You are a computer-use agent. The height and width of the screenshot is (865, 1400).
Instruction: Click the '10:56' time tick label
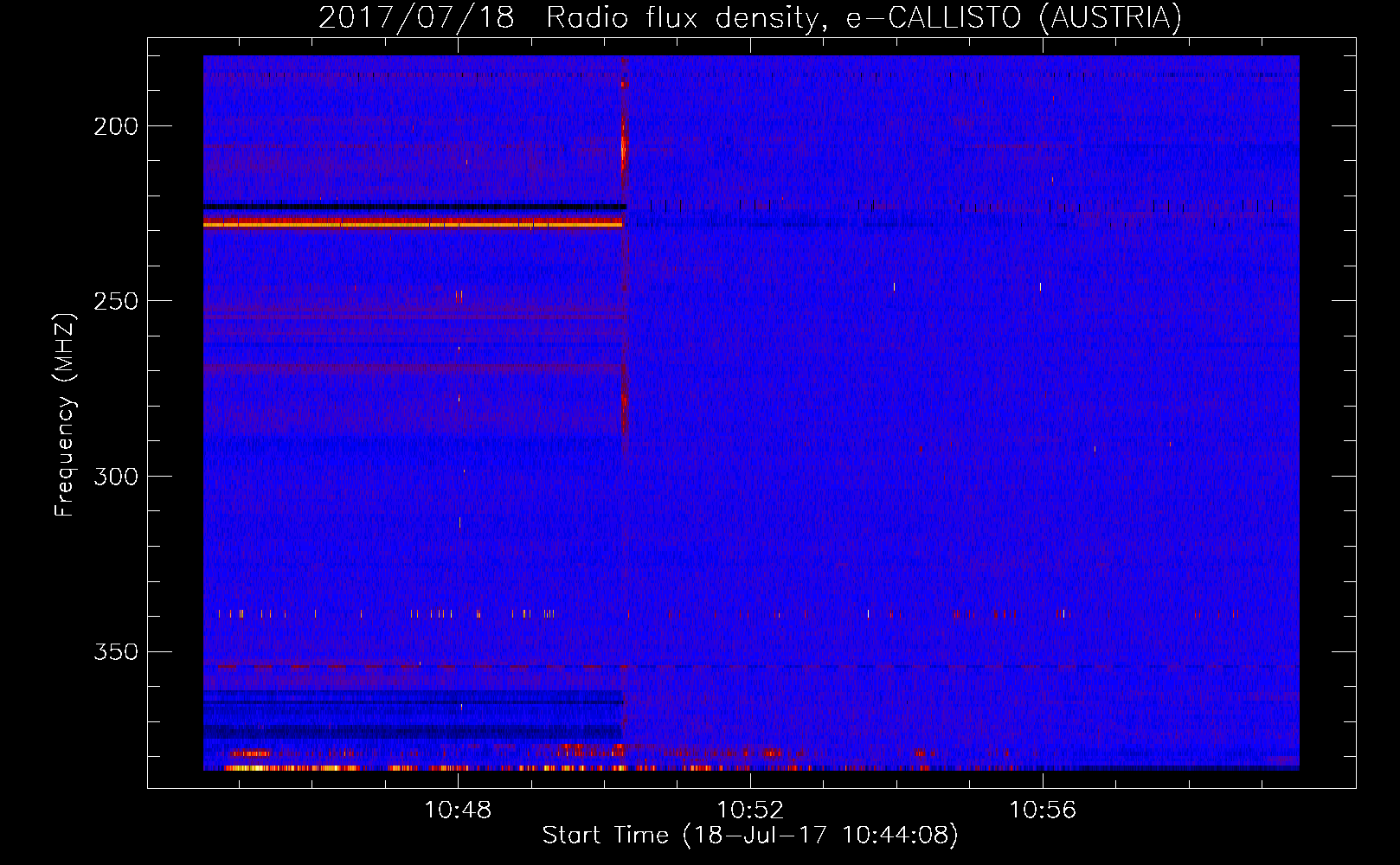[x=1043, y=810]
